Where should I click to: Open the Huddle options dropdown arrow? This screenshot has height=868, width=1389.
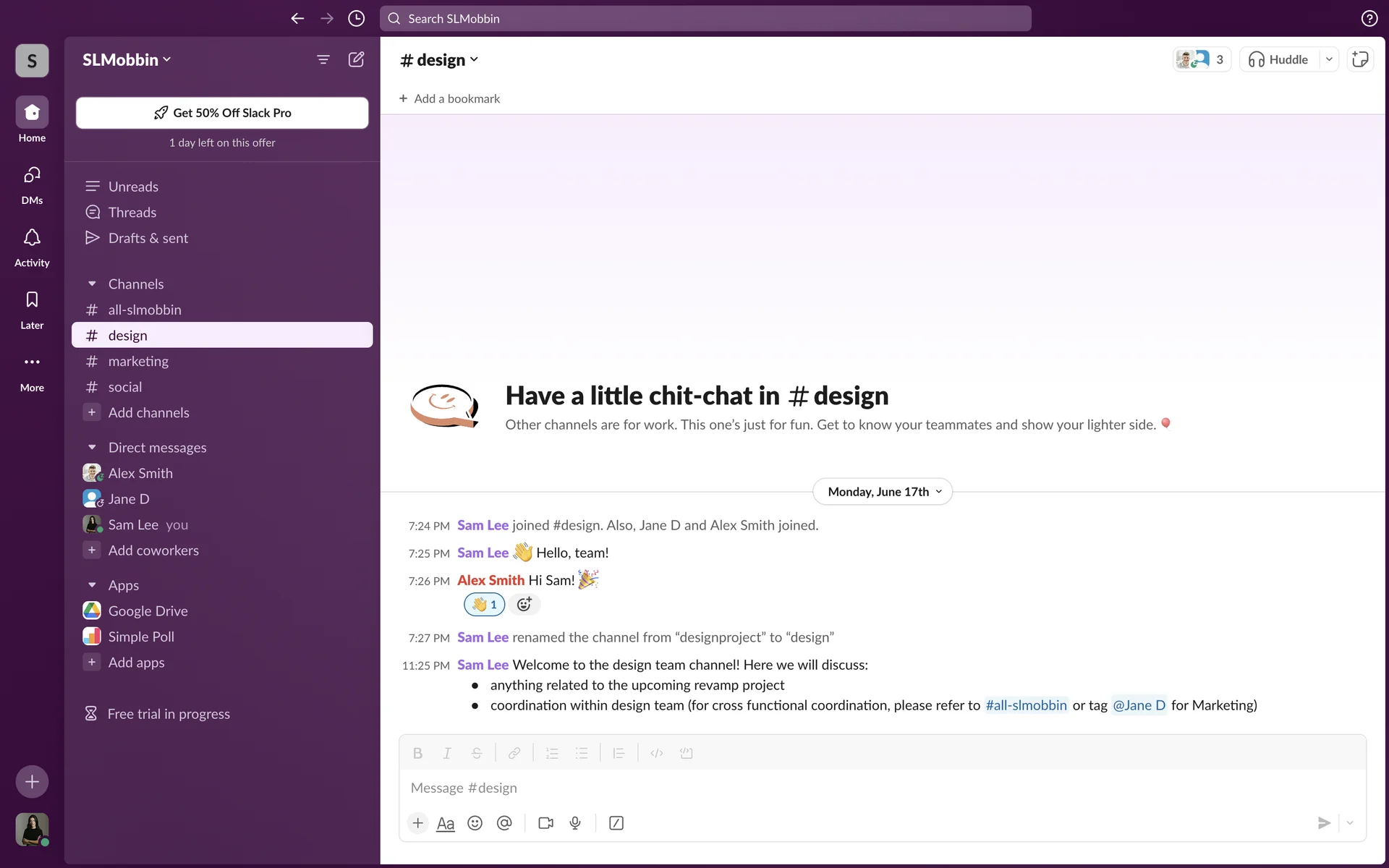tap(1329, 59)
